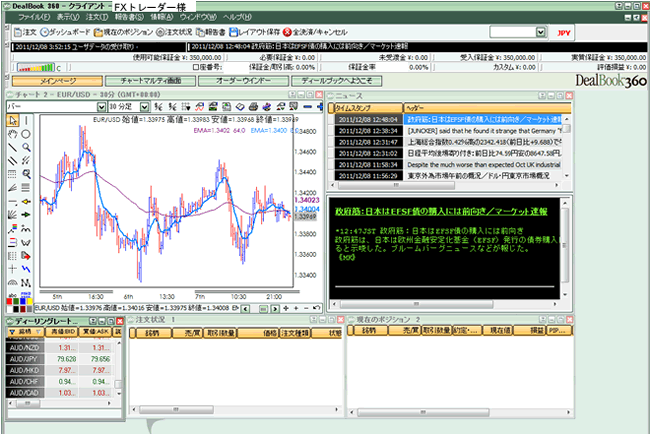
Task: Select the yellow left arrow marker tool
Action: pyautogui.click(x=26, y=201)
